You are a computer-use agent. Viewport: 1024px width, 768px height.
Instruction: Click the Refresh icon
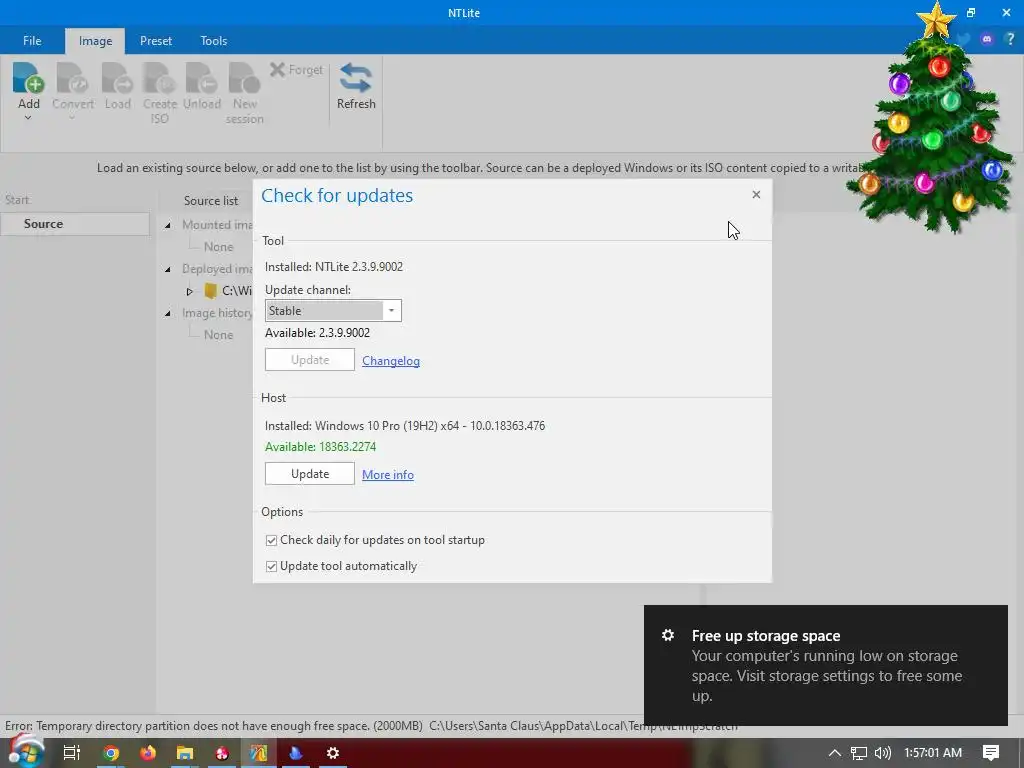click(355, 78)
